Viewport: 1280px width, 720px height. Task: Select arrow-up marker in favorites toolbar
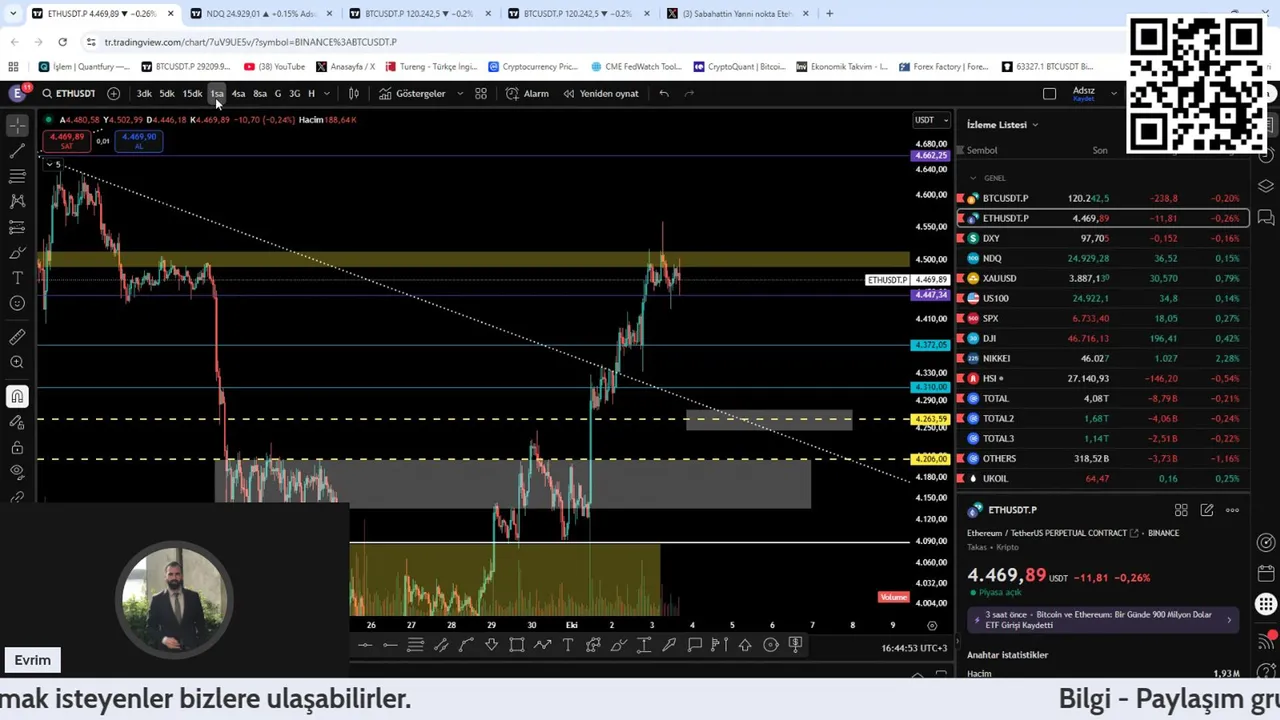click(745, 645)
